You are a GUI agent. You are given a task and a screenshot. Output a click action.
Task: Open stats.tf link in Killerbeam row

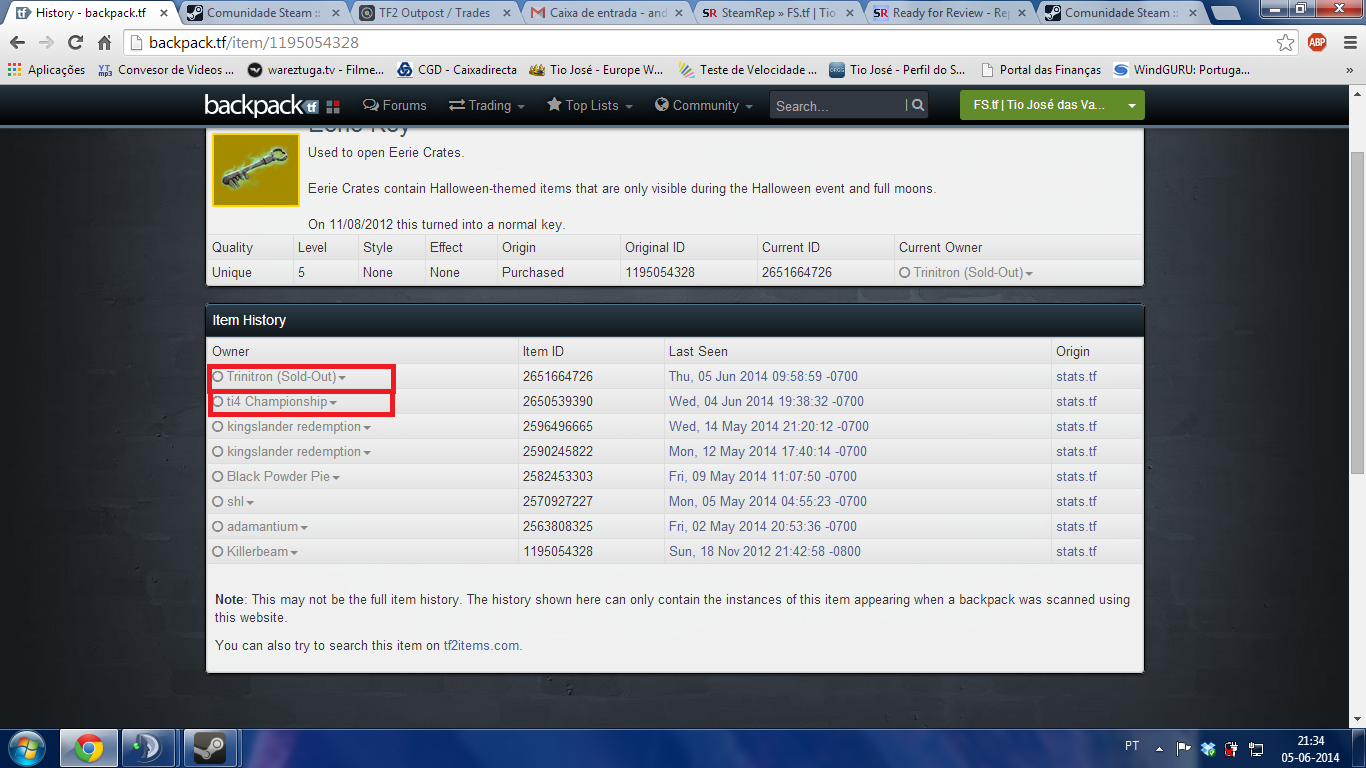click(1076, 552)
